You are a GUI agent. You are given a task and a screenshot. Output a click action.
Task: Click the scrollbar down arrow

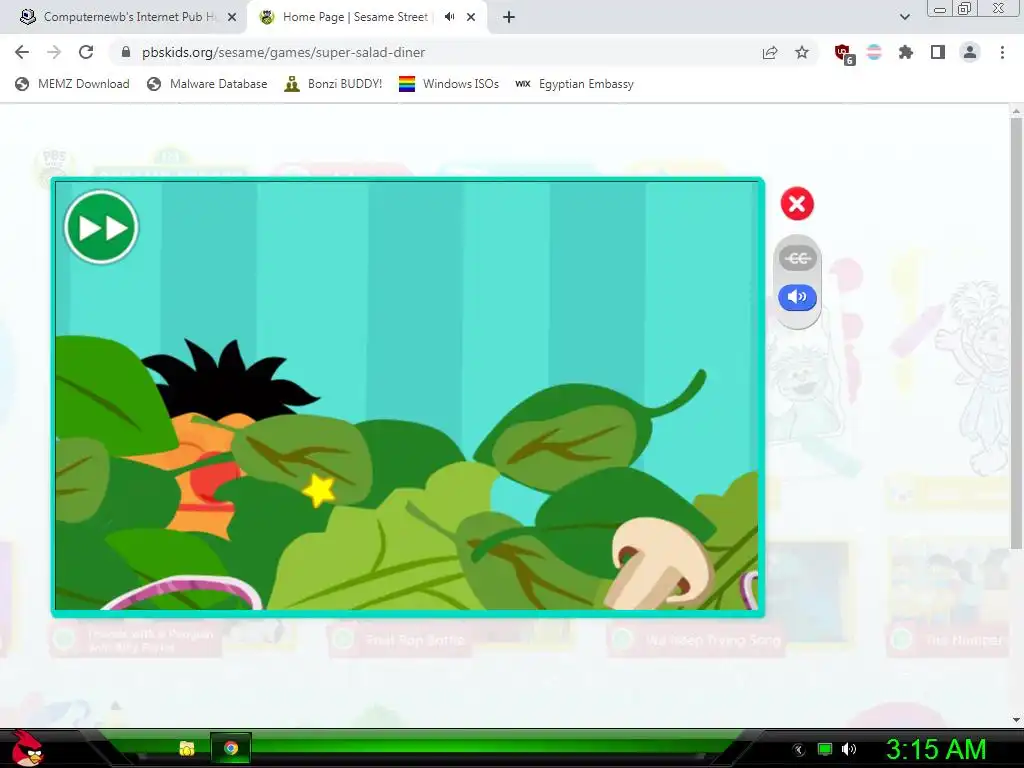[x=1016, y=720]
